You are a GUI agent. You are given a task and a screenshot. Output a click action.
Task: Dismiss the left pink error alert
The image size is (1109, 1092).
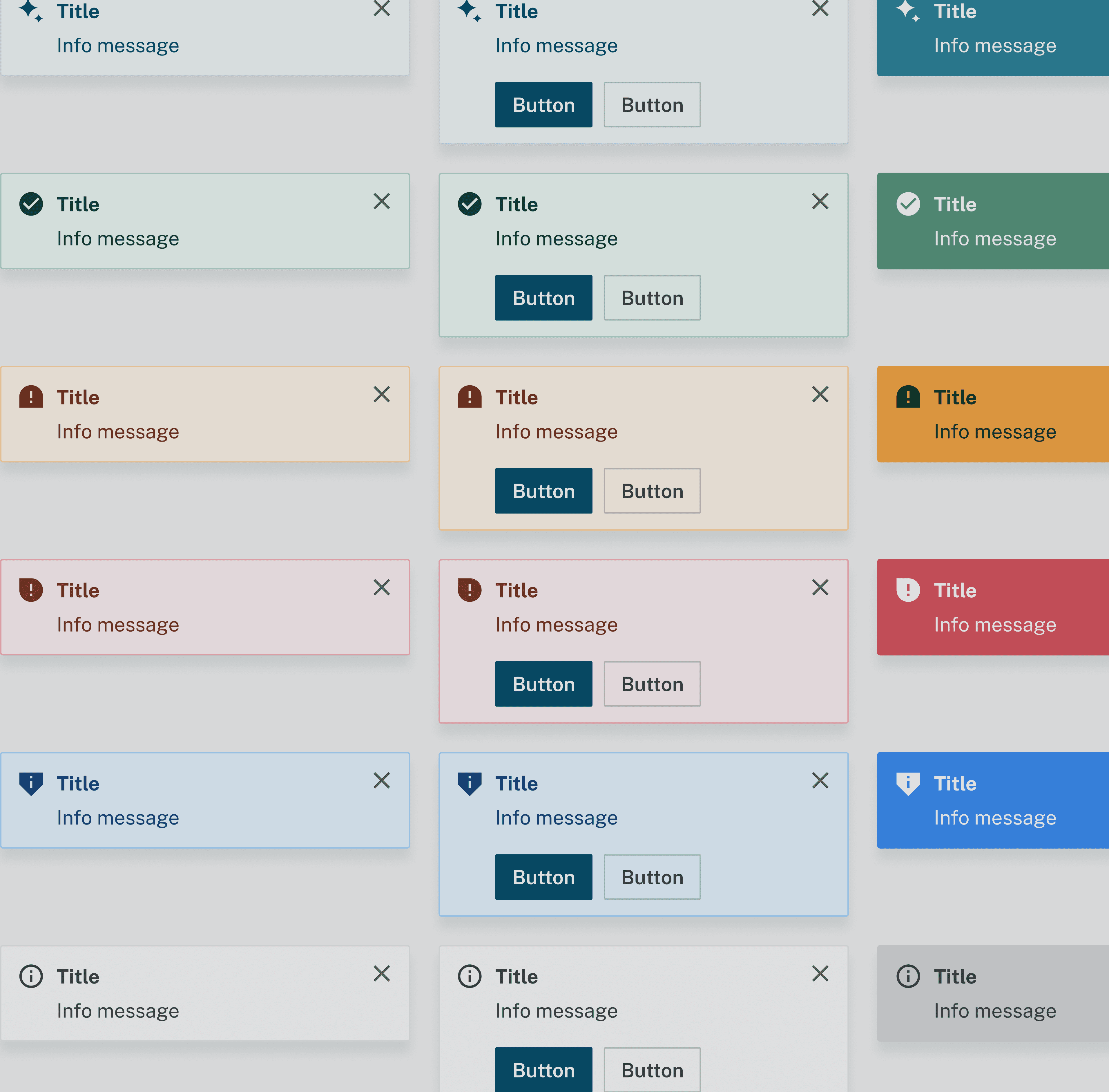tap(381, 587)
